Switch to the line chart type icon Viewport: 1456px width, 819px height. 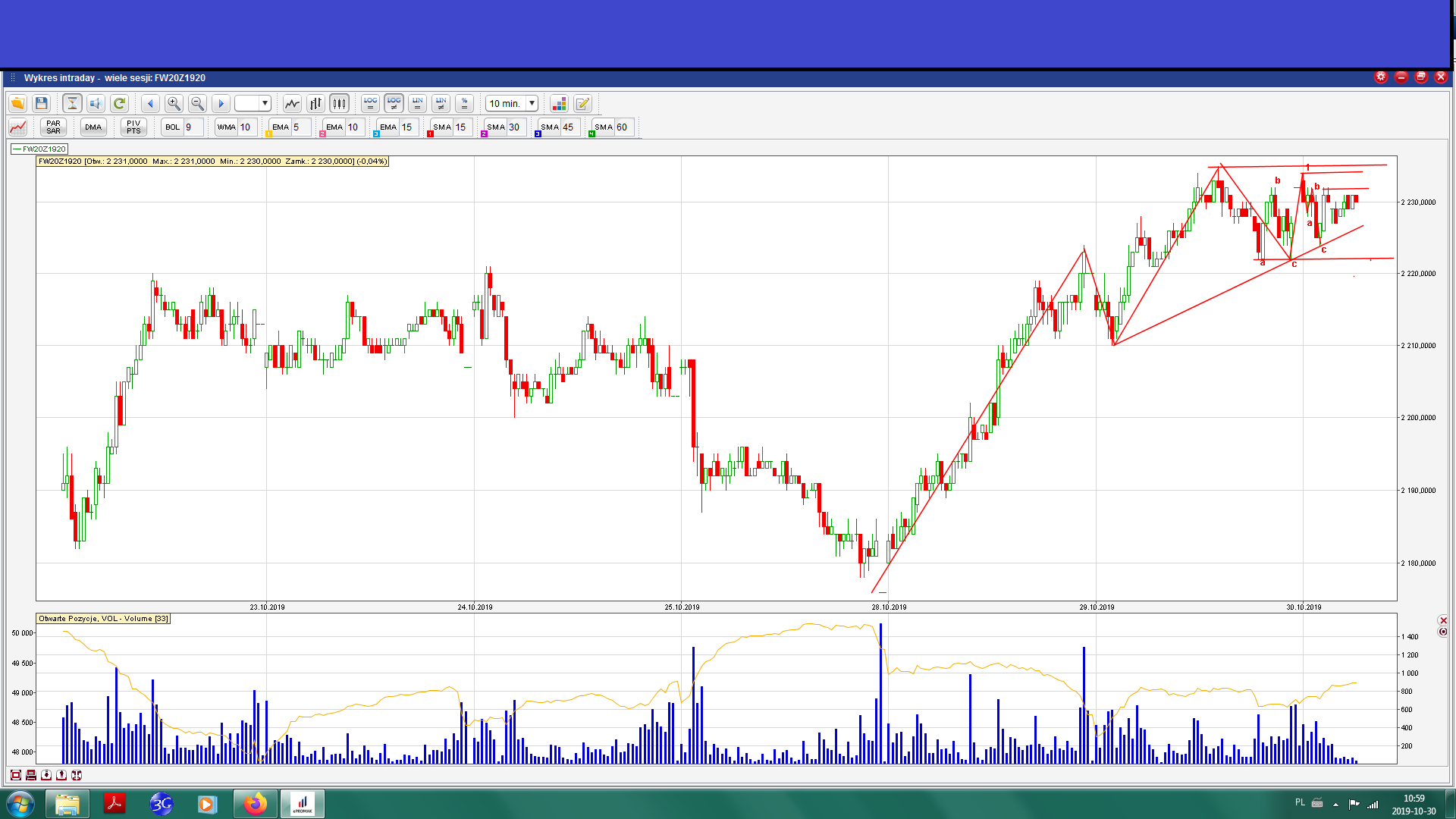pyautogui.click(x=292, y=103)
